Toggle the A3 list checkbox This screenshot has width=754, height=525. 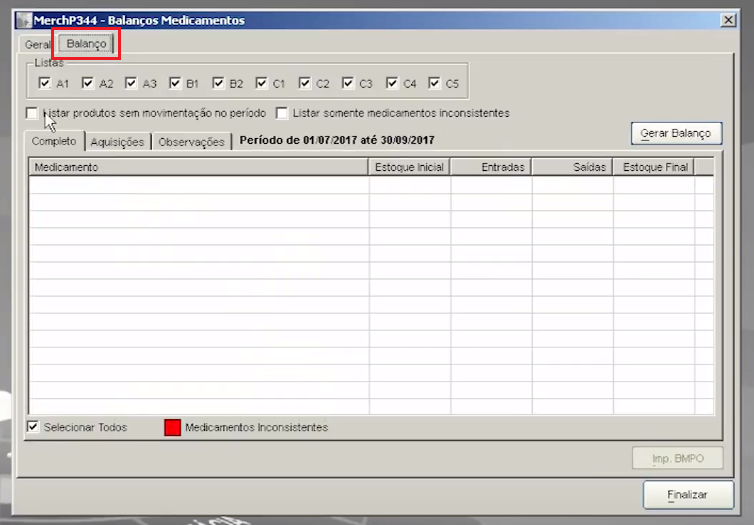131,84
